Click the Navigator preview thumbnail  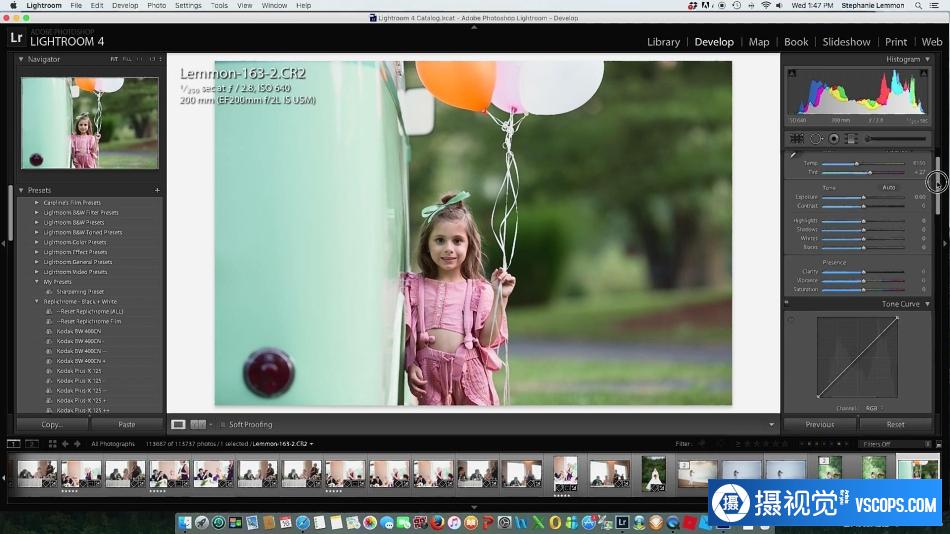coord(90,123)
